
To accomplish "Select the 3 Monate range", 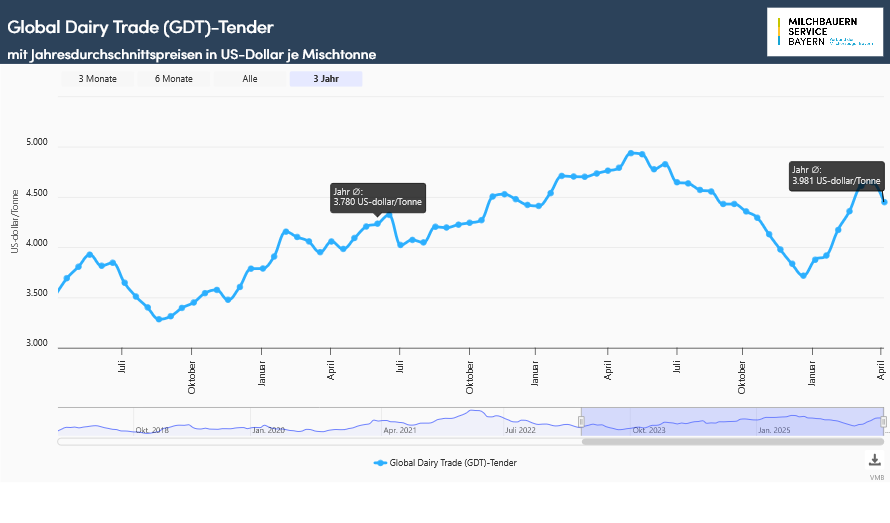I will point(98,79).
